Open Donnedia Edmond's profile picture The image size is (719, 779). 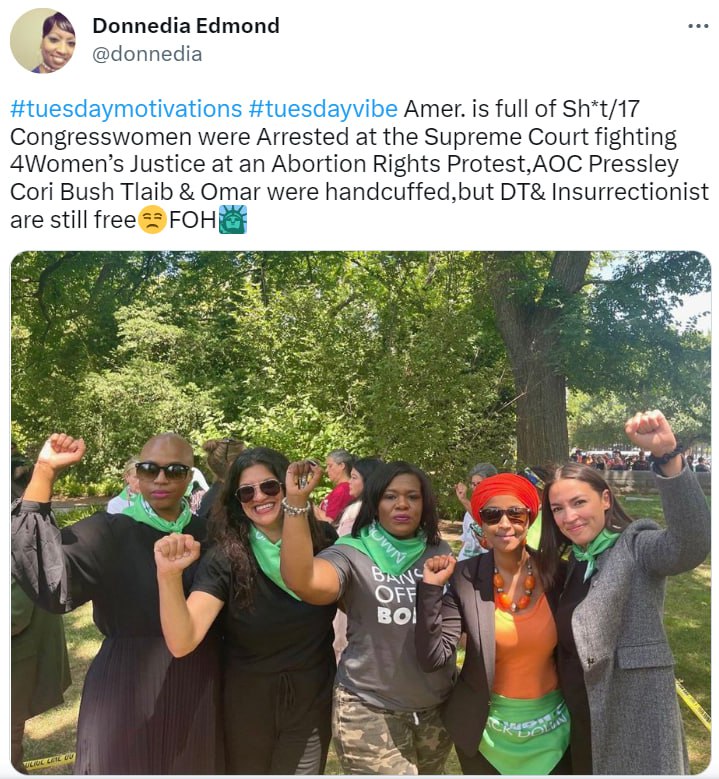[x=43, y=41]
